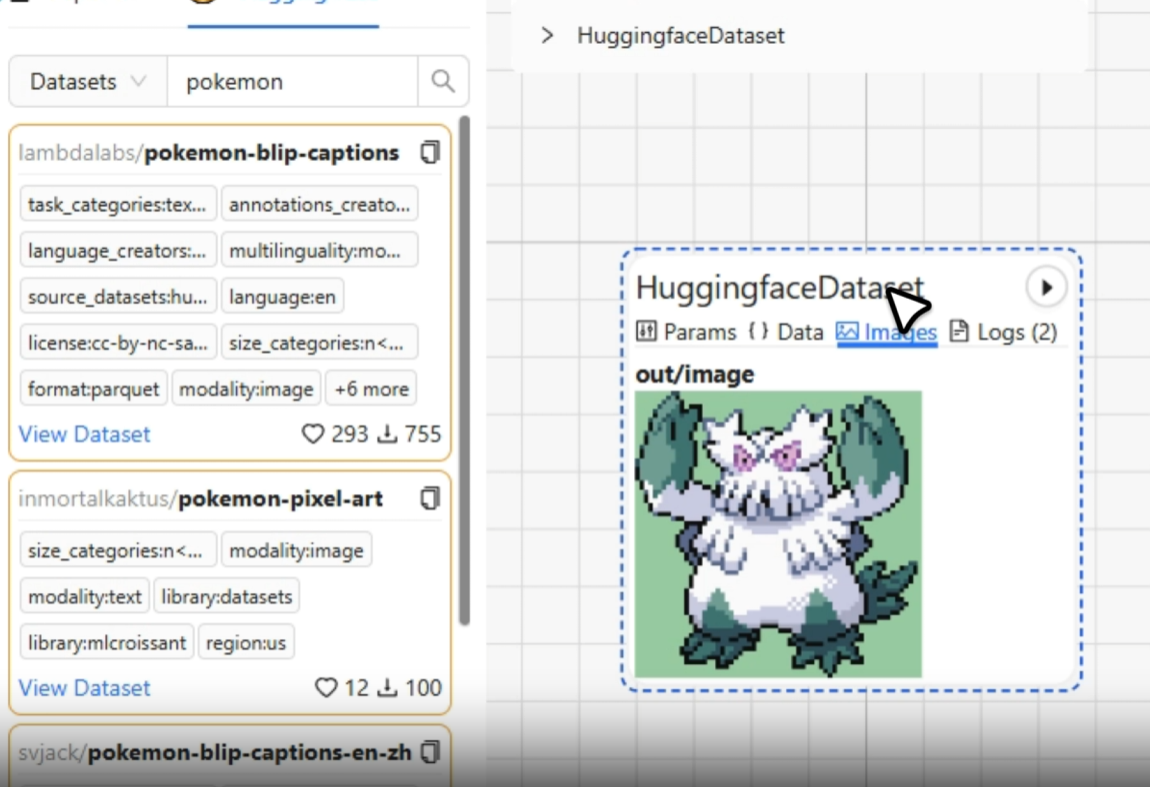Expand the HuggingfaceDataset breadcrumb chevron
Image resolution: width=1150 pixels, height=787 pixels.
547,35
